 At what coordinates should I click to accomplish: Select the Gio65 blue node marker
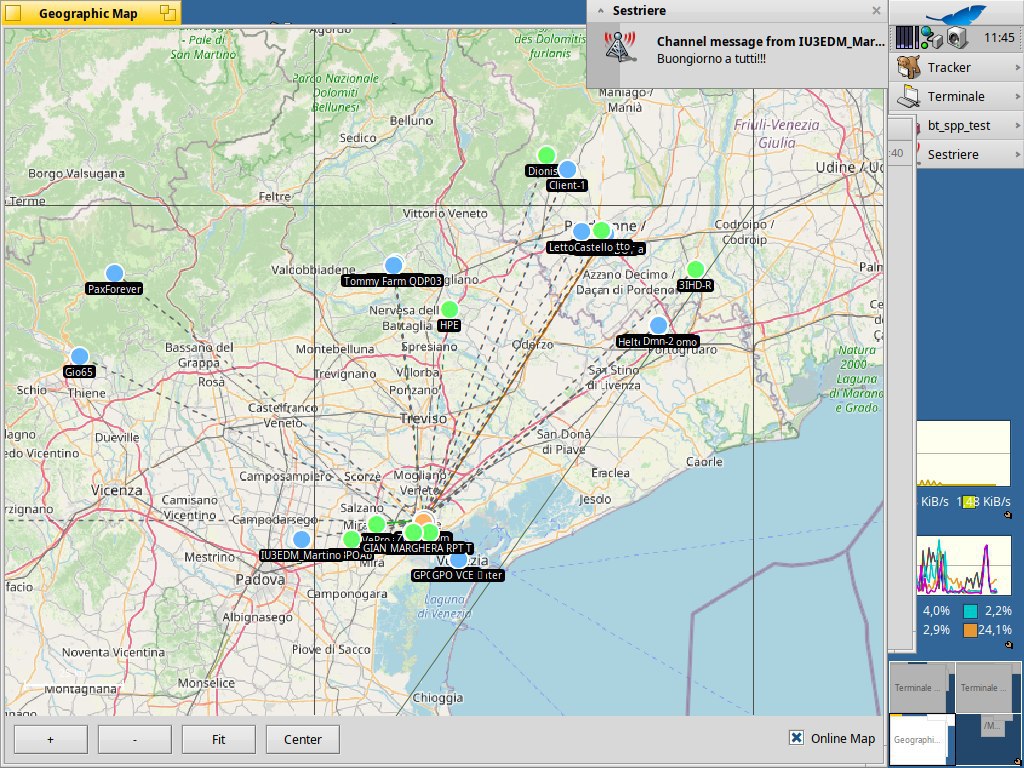tap(79, 356)
